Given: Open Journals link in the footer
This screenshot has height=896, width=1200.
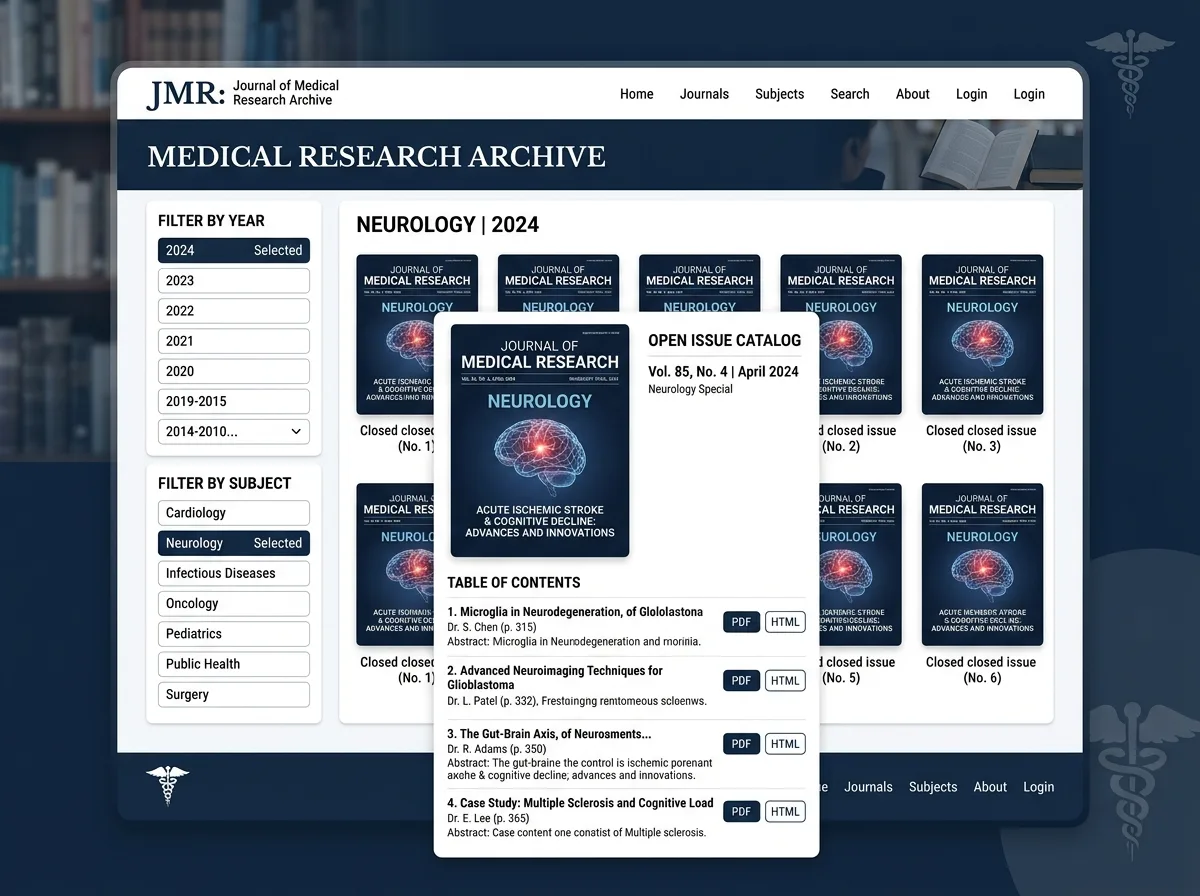Looking at the screenshot, I should [868, 787].
